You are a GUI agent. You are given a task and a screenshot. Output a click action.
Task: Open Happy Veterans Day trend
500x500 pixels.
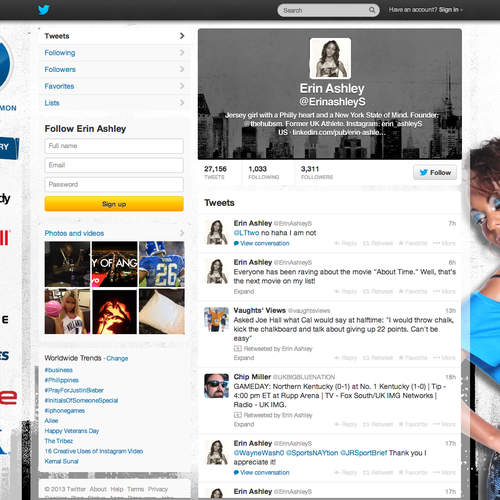click(x=72, y=431)
